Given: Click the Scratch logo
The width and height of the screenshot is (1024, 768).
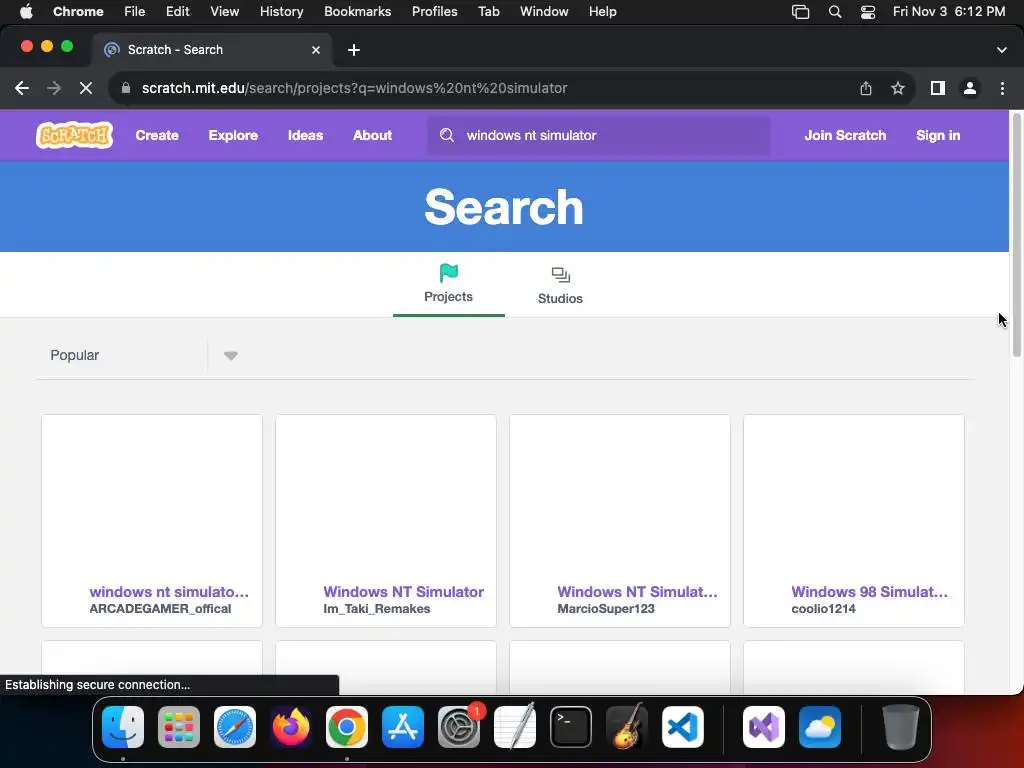Looking at the screenshot, I should click(74, 135).
